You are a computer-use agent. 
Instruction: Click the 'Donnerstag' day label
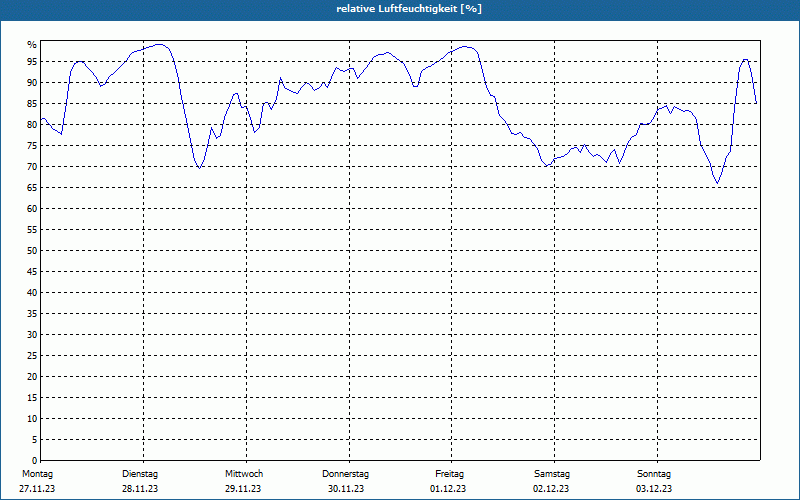pyautogui.click(x=345, y=474)
